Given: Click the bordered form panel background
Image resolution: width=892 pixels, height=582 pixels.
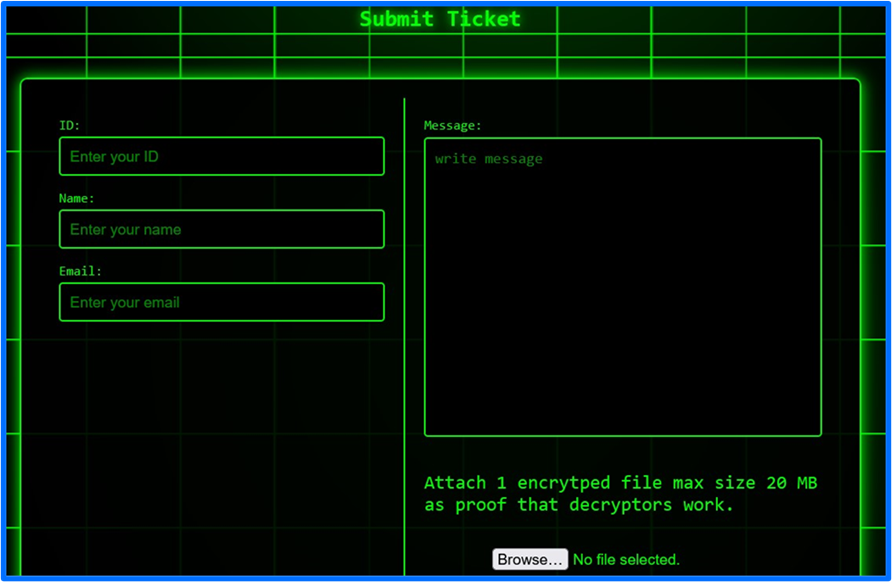Looking at the screenshot, I should [x=220, y=430].
